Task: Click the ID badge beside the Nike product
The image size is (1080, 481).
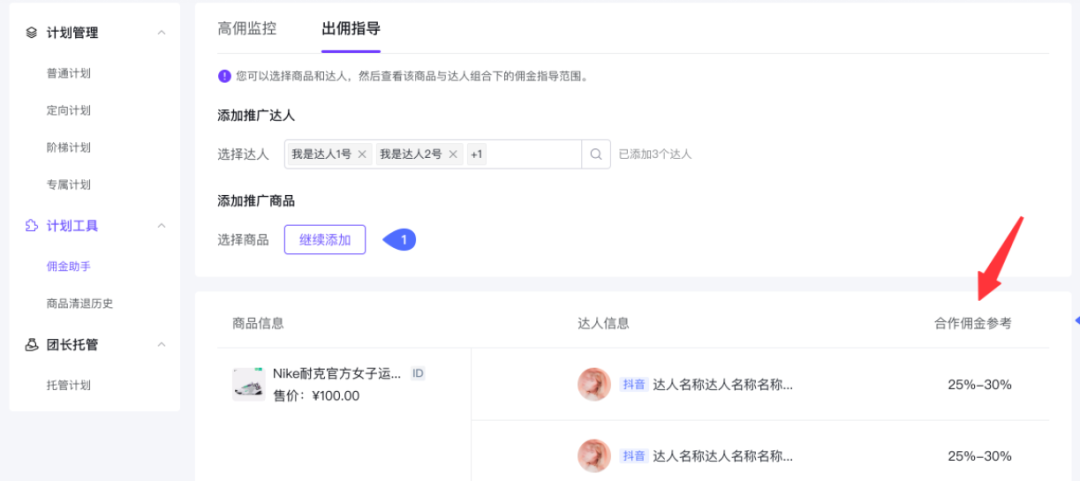Action: click(x=418, y=373)
